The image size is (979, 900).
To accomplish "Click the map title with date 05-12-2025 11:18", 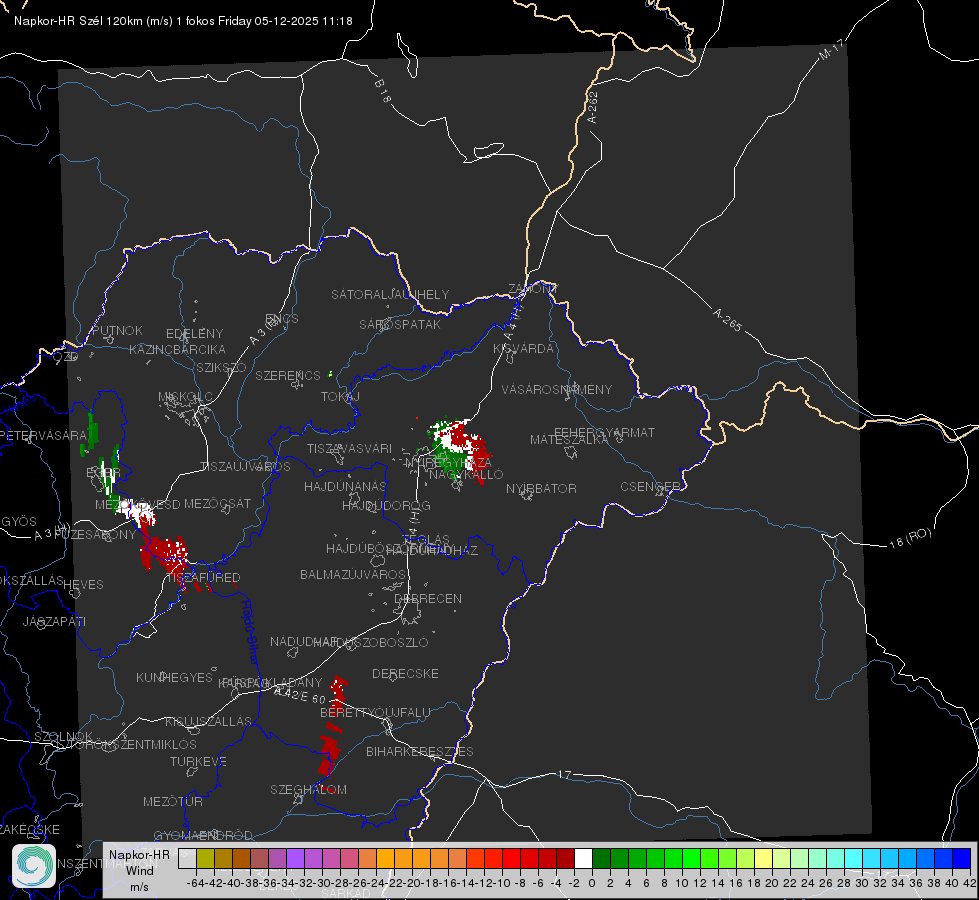I will click(183, 21).
